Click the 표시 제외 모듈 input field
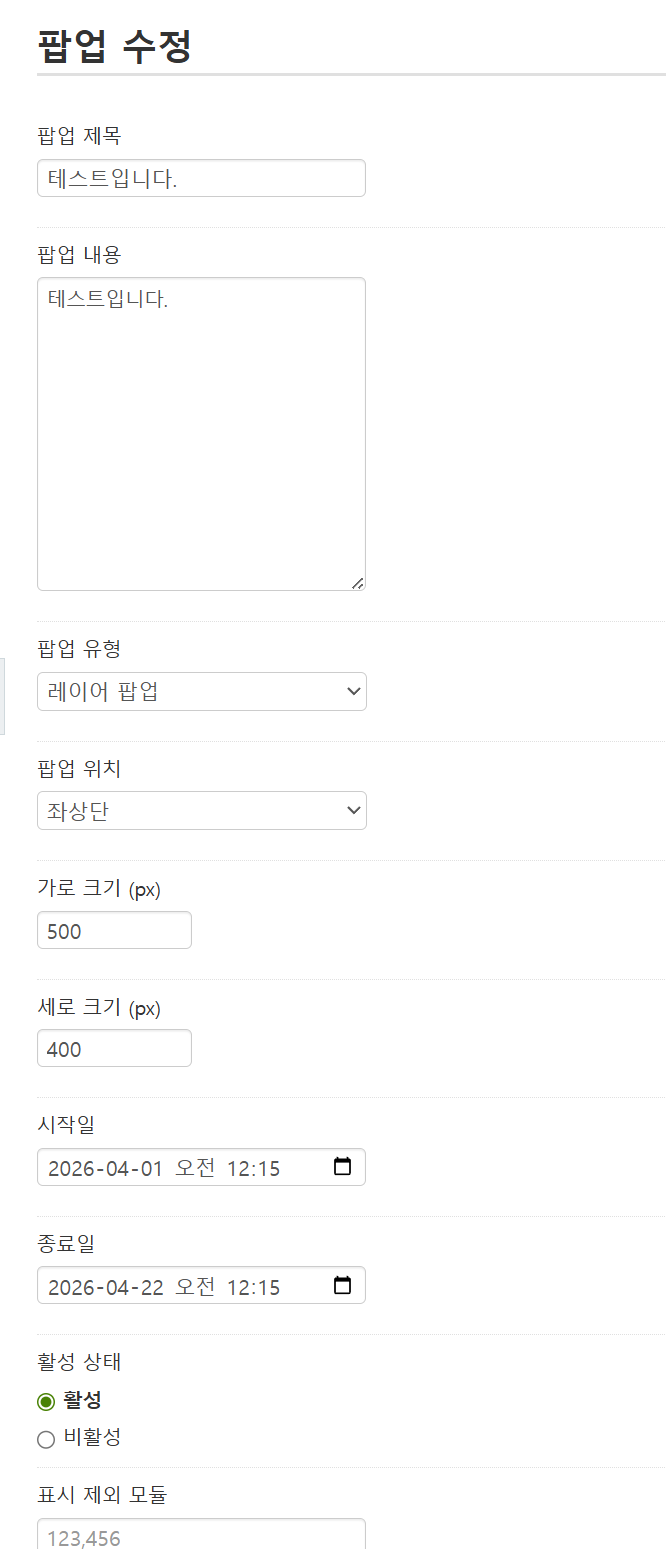This screenshot has width=666, height=1549. click(x=201, y=1536)
